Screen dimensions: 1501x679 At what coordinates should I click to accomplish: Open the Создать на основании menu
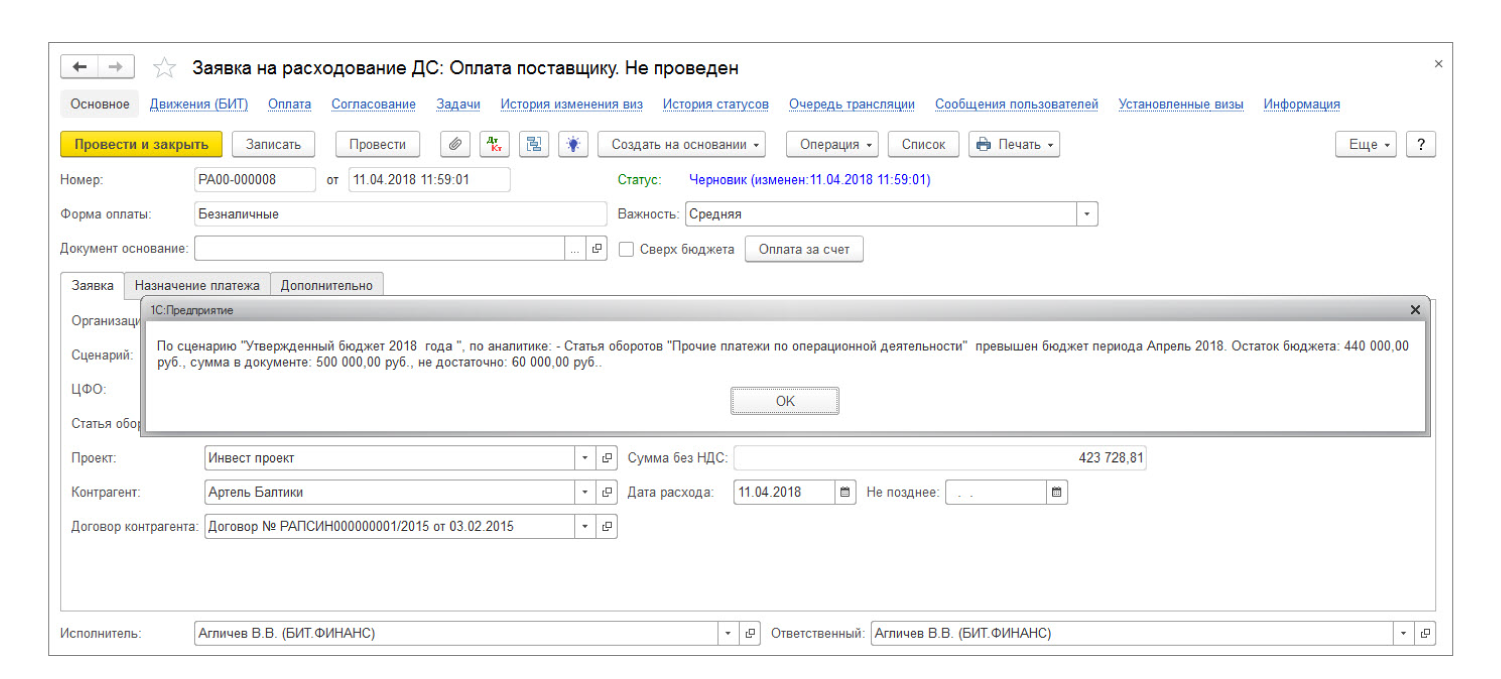pyautogui.click(x=685, y=144)
